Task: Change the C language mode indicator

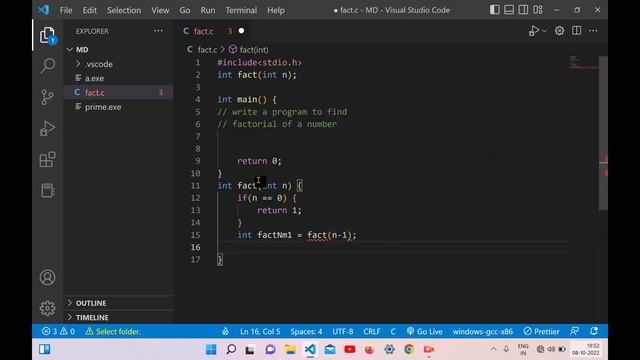Action: pos(393,331)
